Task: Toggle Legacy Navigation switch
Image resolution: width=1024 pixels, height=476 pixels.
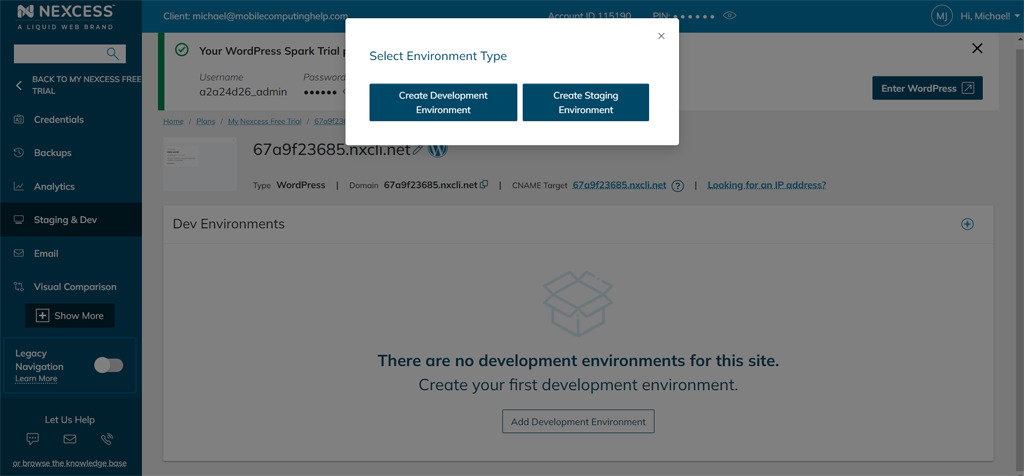Action: [108, 366]
